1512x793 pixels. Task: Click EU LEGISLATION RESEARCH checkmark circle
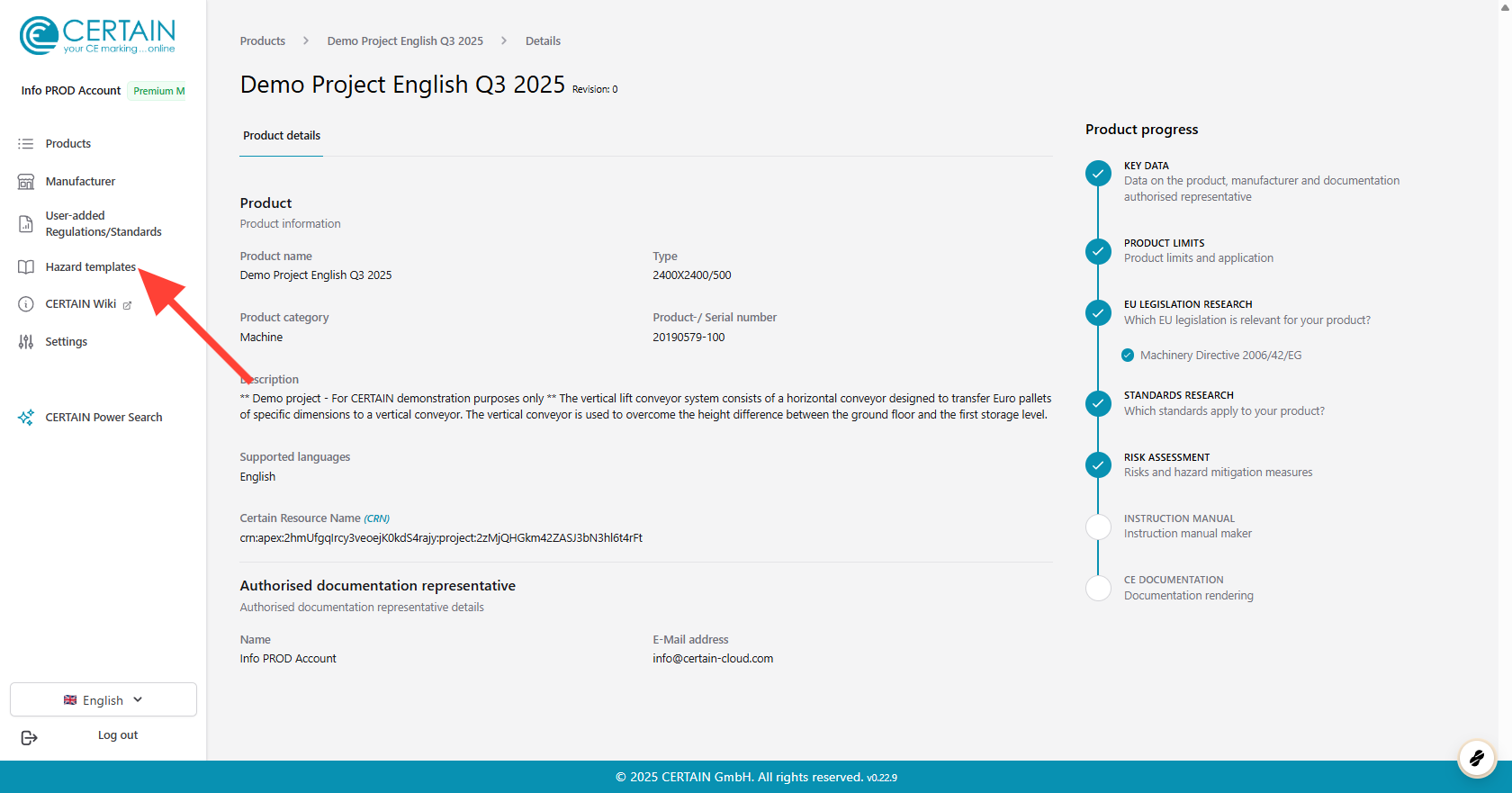click(1098, 313)
